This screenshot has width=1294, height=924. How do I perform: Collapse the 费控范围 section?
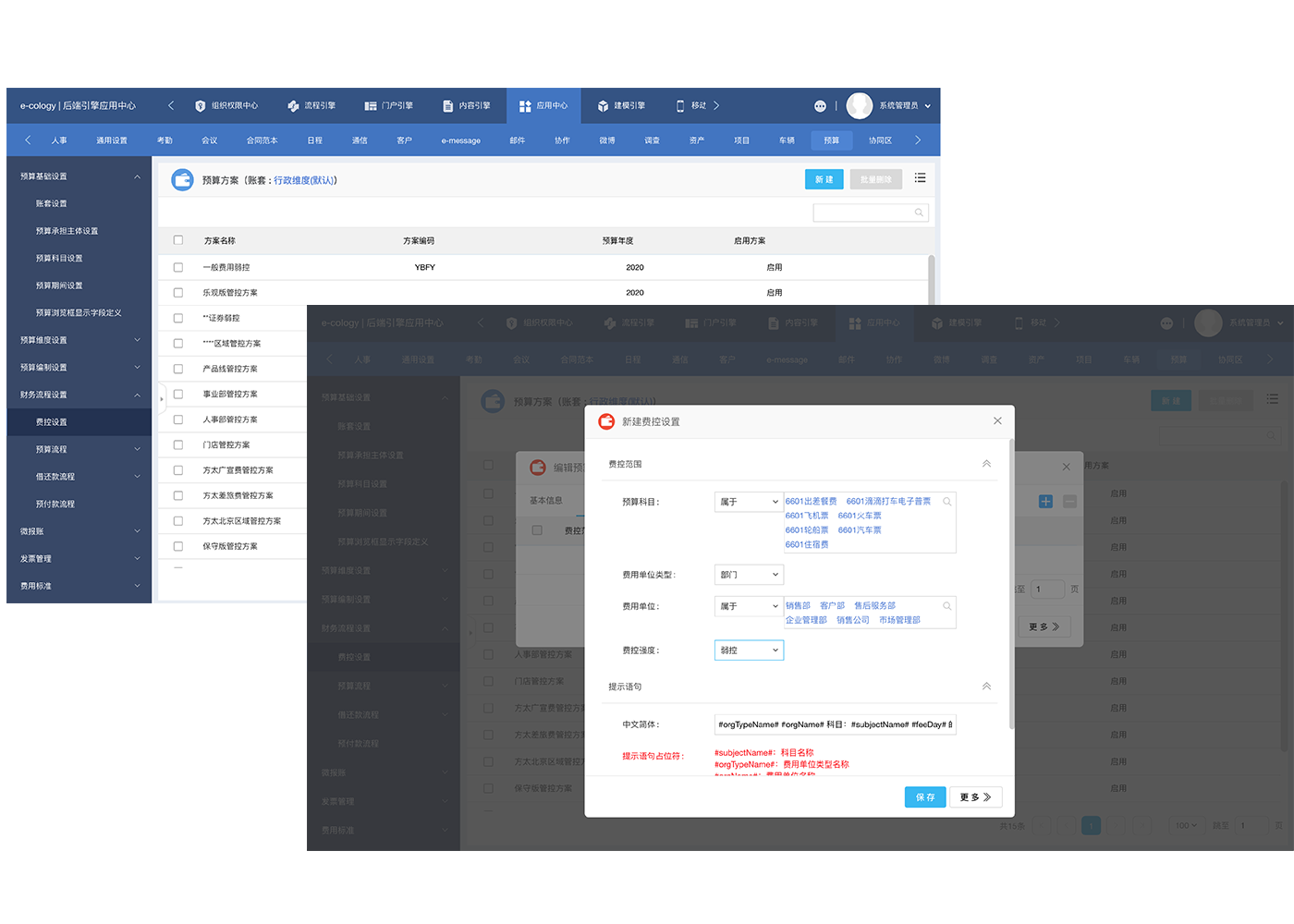coord(986,464)
